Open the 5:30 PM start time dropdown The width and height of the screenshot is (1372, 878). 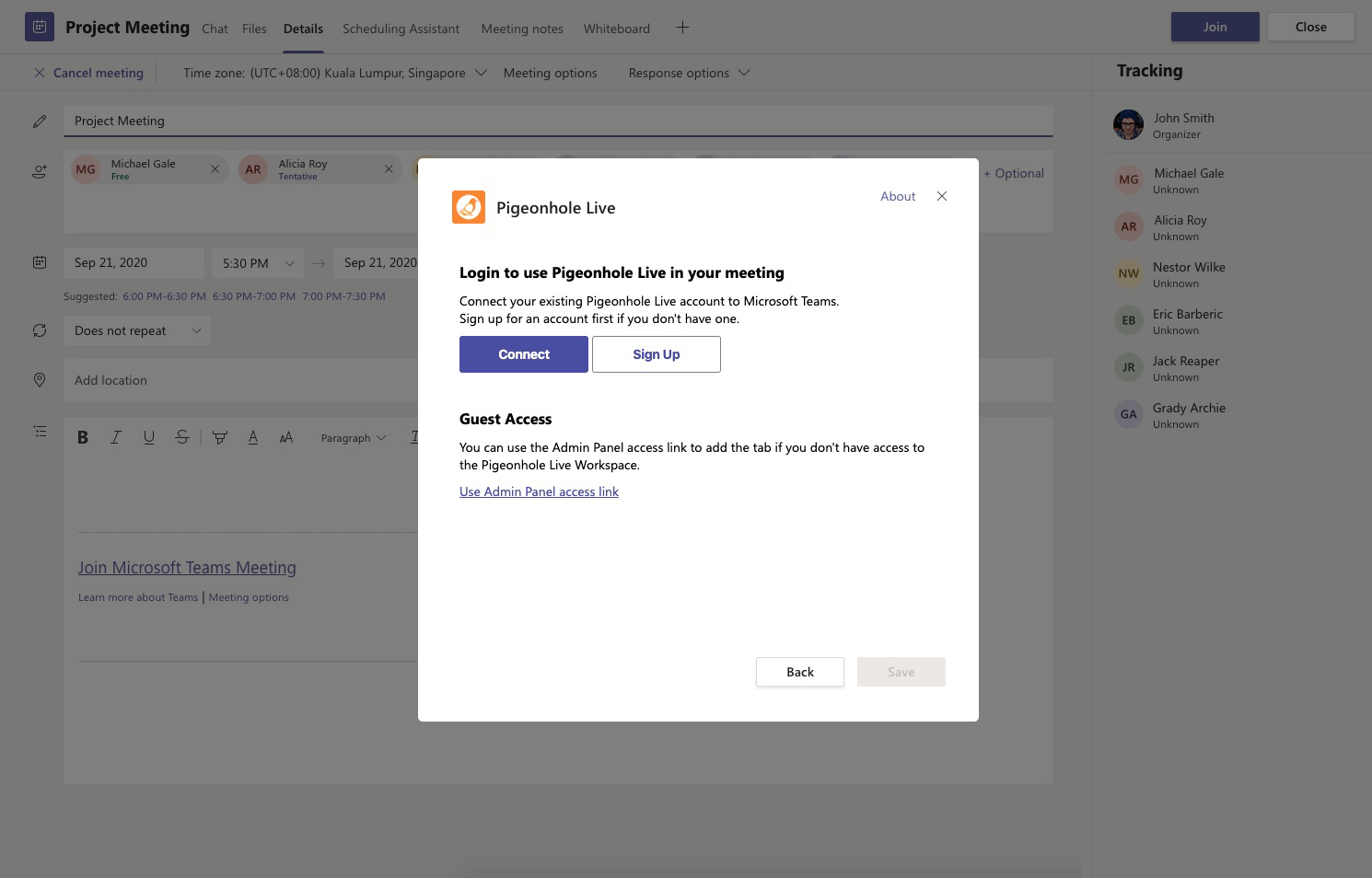(x=258, y=263)
